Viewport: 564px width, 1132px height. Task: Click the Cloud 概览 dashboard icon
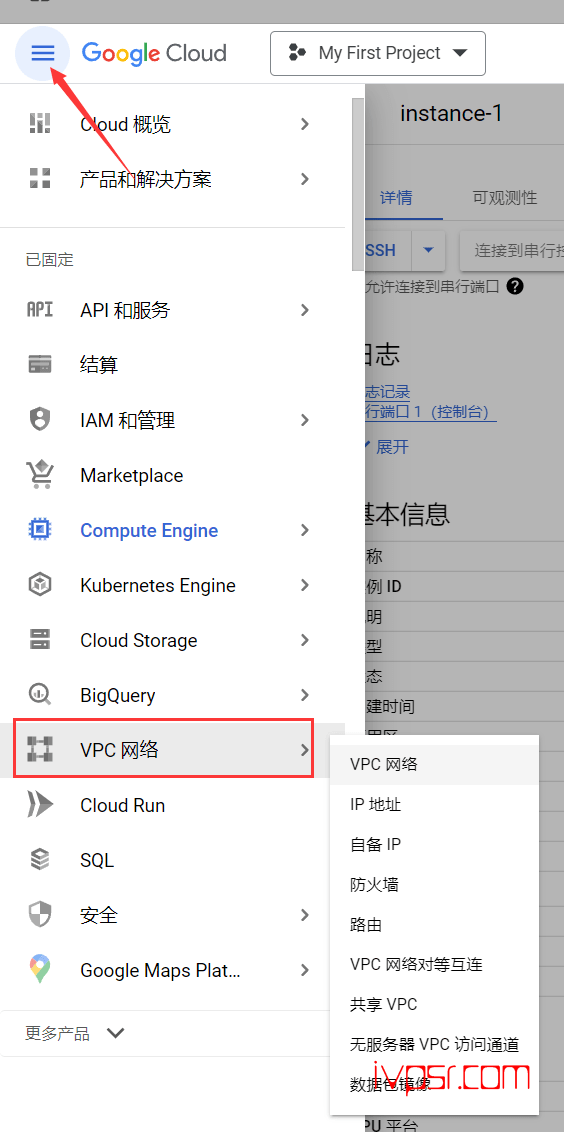pos(40,123)
